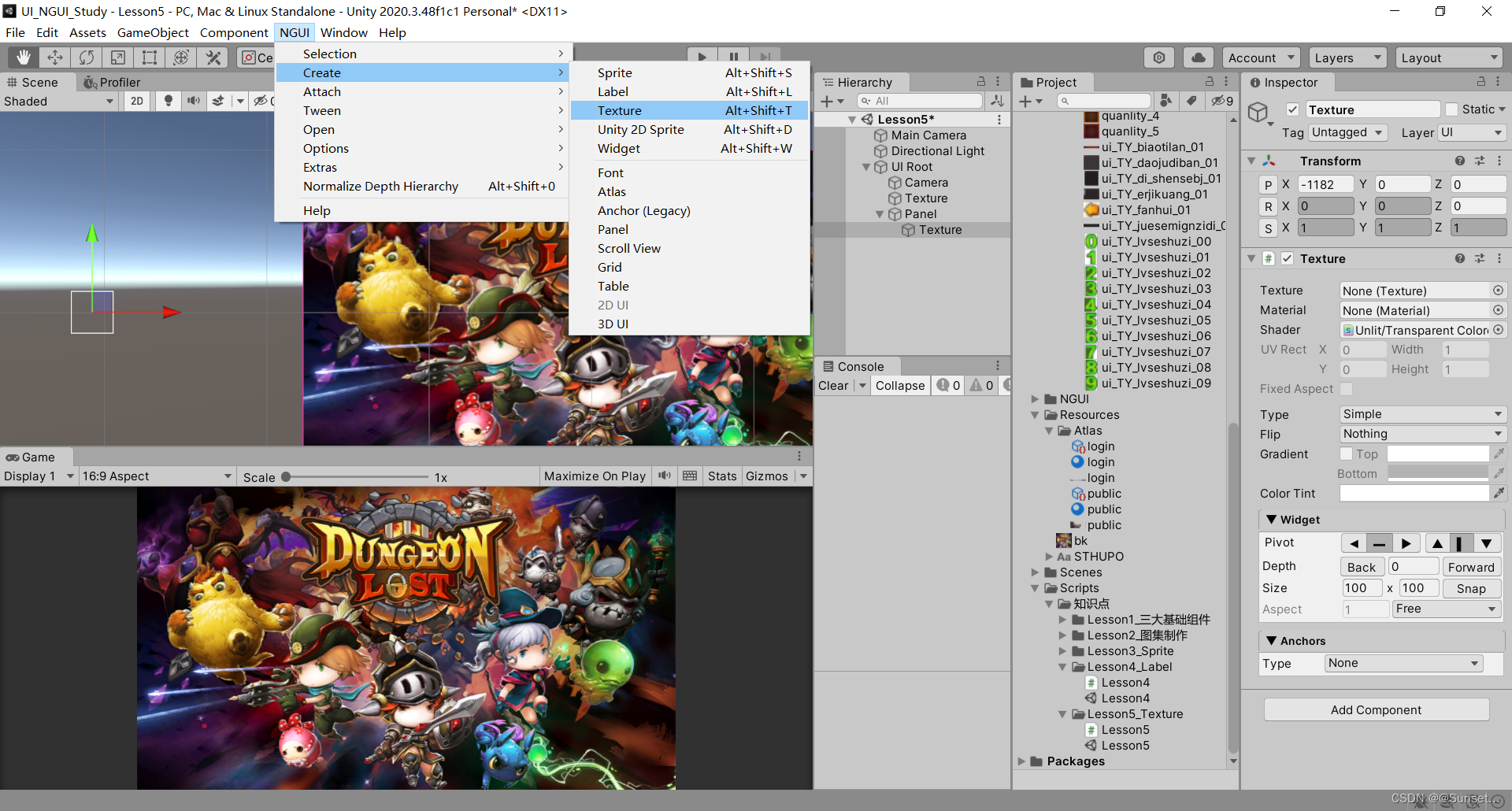The height and width of the screenshot is (811, 1512).
Task: Open custom editor tools icon
Action: [x=213, y=57]
